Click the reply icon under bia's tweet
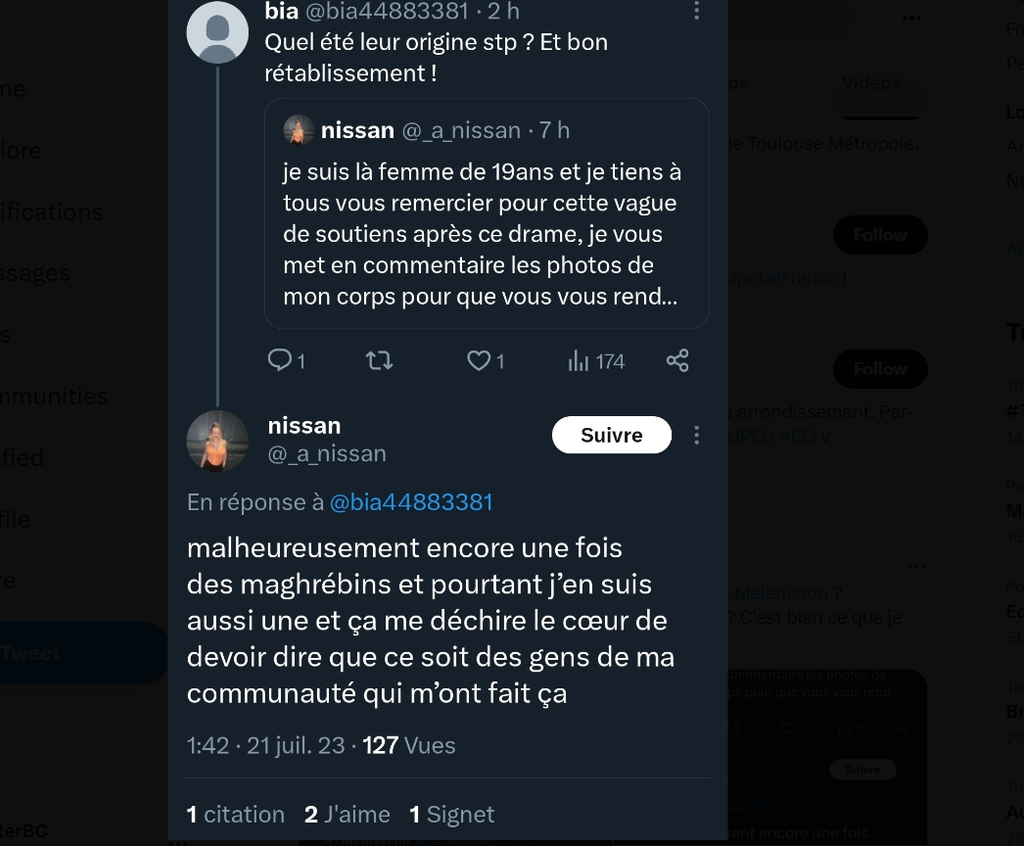The width and height of the screenshot is (1024, 846). pos(279,360)
